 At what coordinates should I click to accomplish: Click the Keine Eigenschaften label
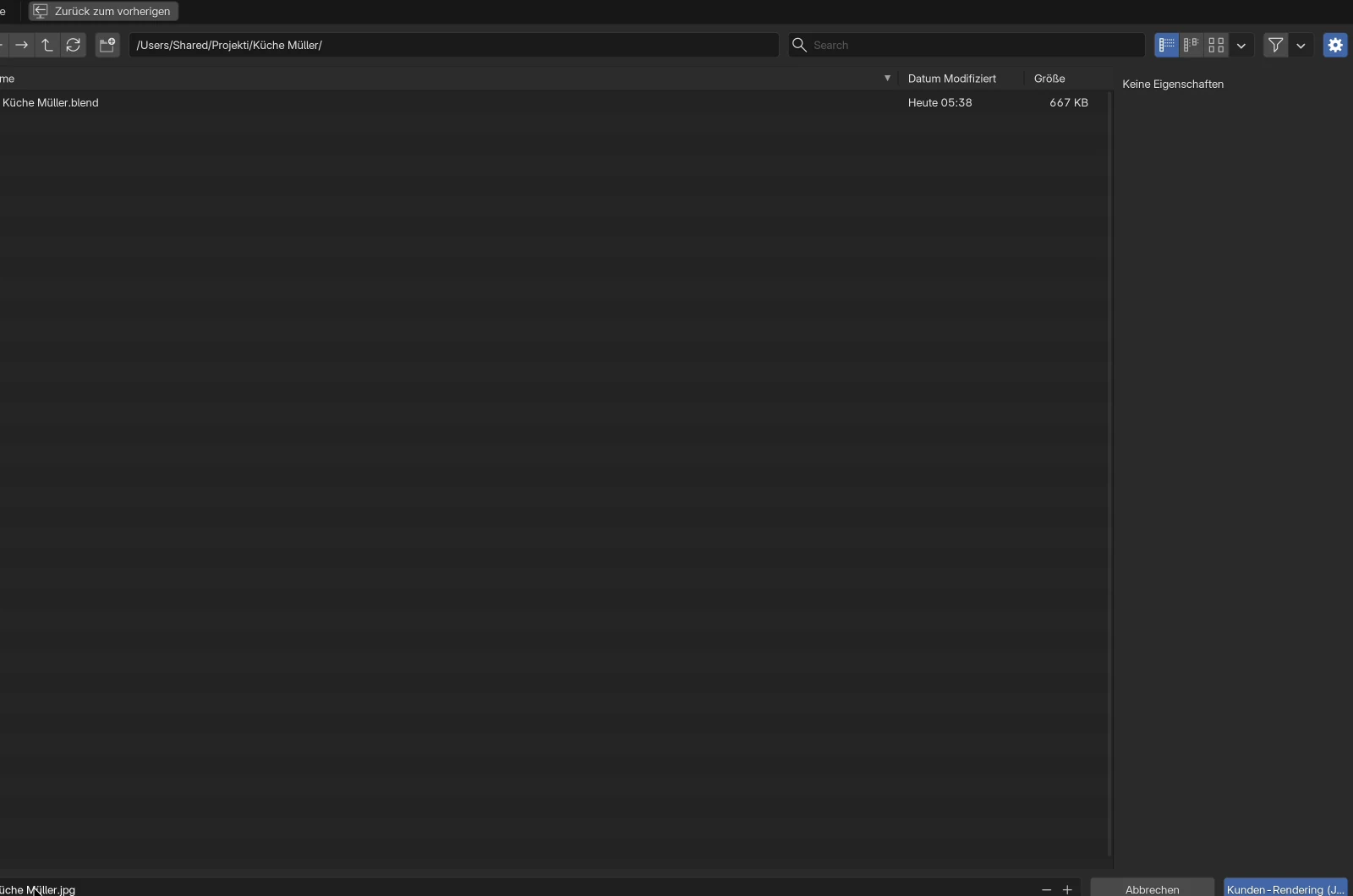pyautogui.click(x=1173, y=84)
